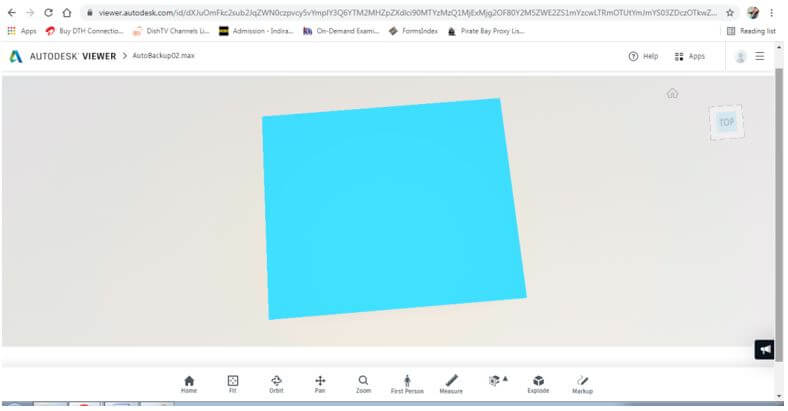Open the Chrome profile picture
This screenshot has width=788, height=411.
point(753,13)
